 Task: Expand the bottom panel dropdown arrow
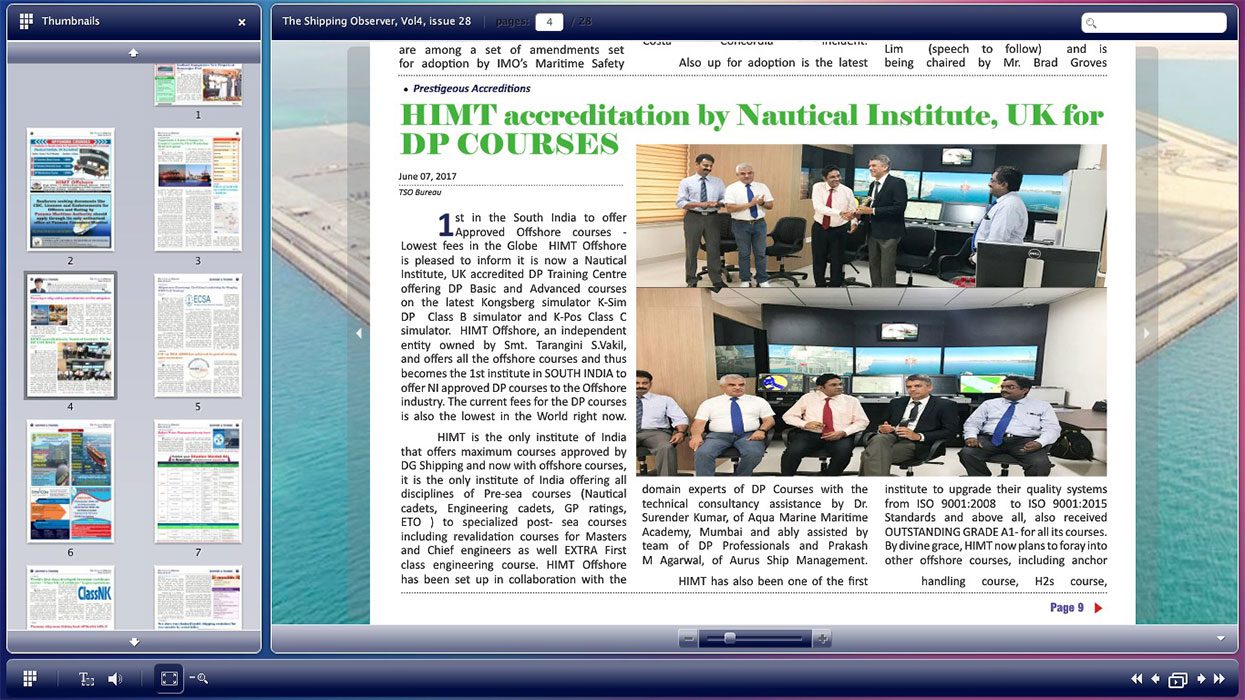tap(1220, 639)
